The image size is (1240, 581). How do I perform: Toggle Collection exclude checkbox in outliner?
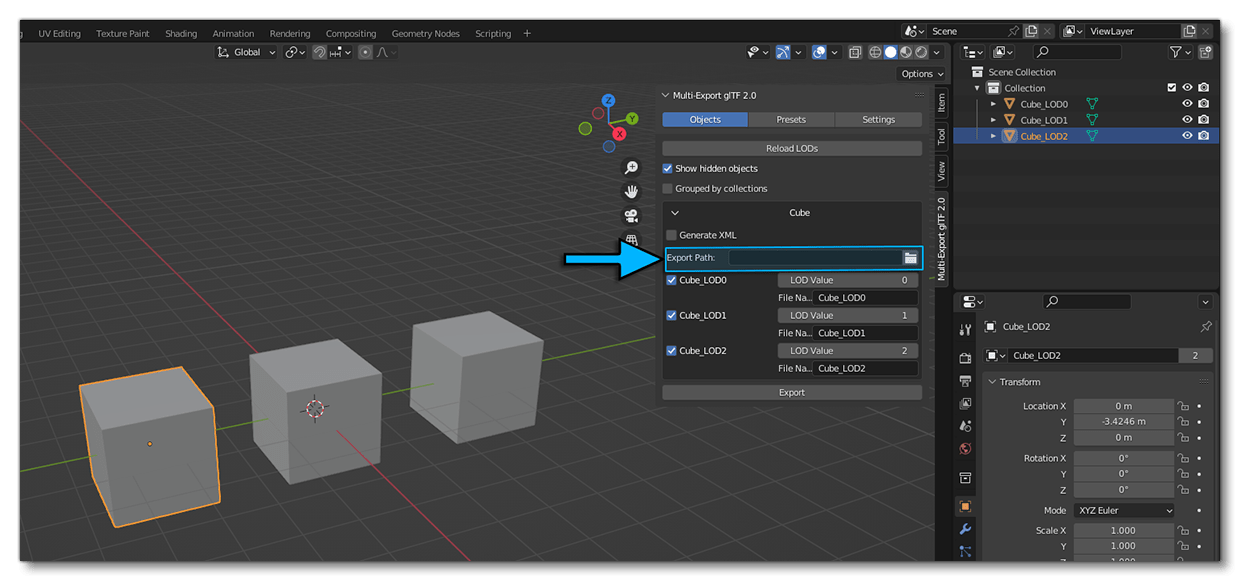(x=1172, y=88)
